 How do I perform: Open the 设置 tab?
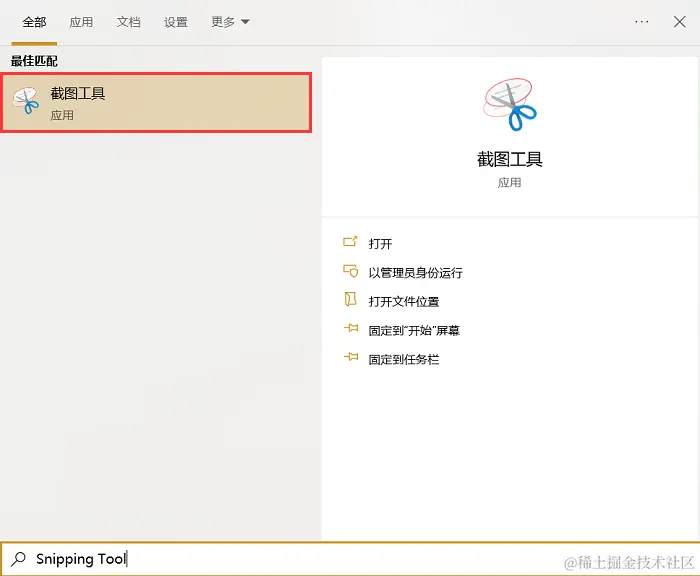176,22
